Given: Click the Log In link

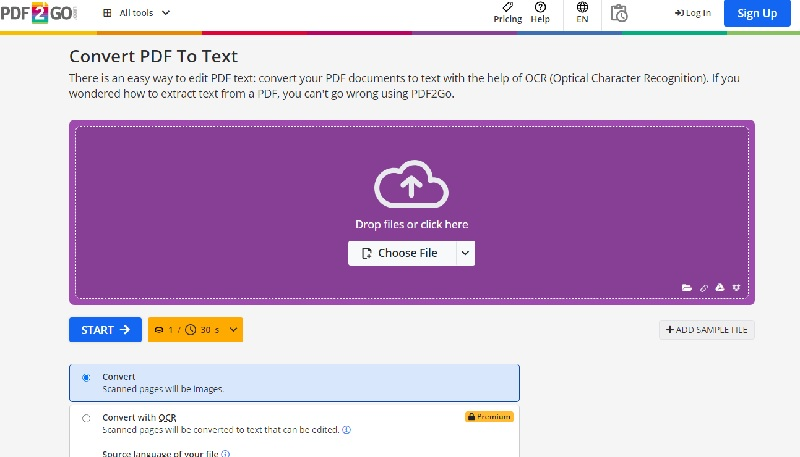Looking at the screenshot, I should coord(693,13).
